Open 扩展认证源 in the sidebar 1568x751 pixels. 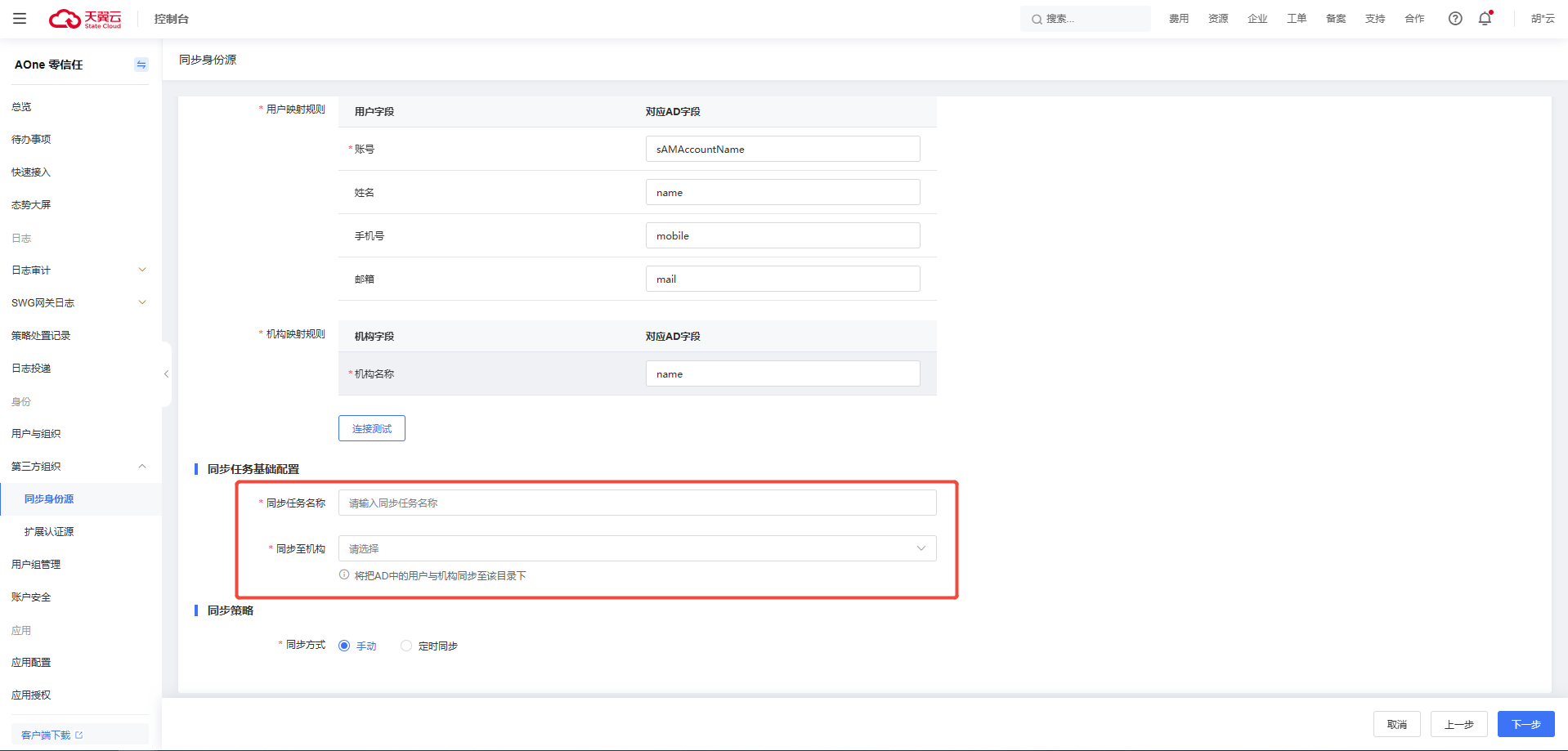pos(49,532)
